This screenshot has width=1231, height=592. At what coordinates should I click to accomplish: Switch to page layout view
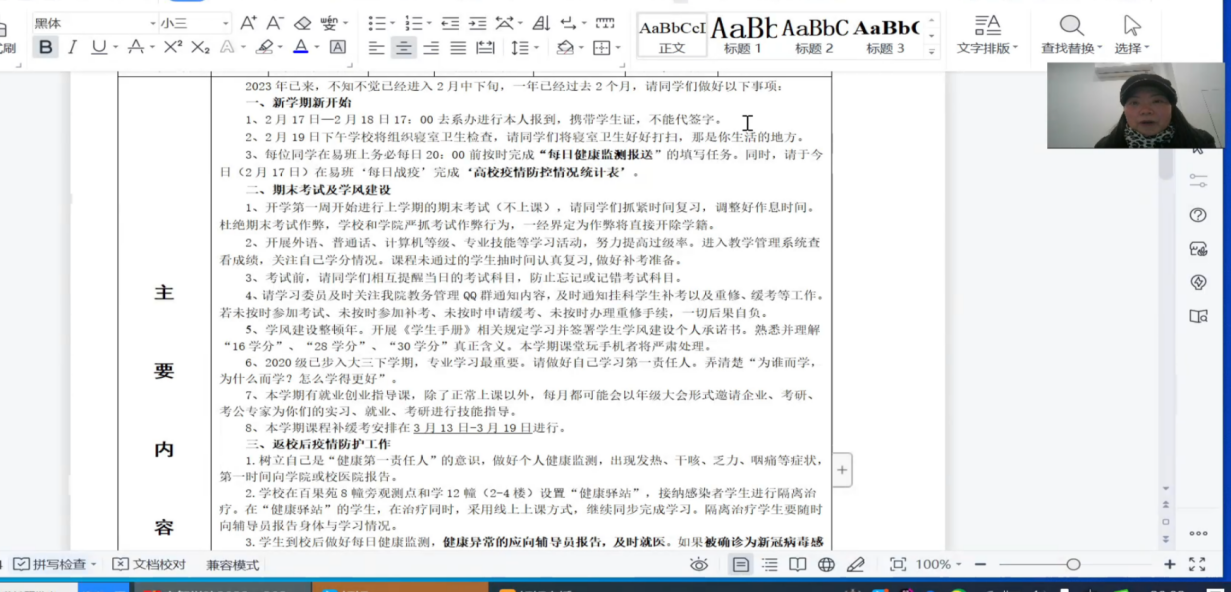741,564
